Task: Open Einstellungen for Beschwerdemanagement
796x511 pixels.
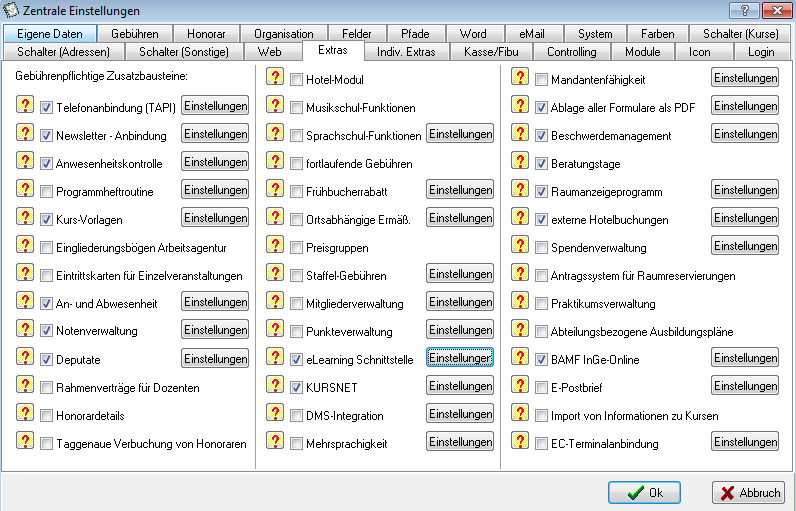Action: point(745,134)
